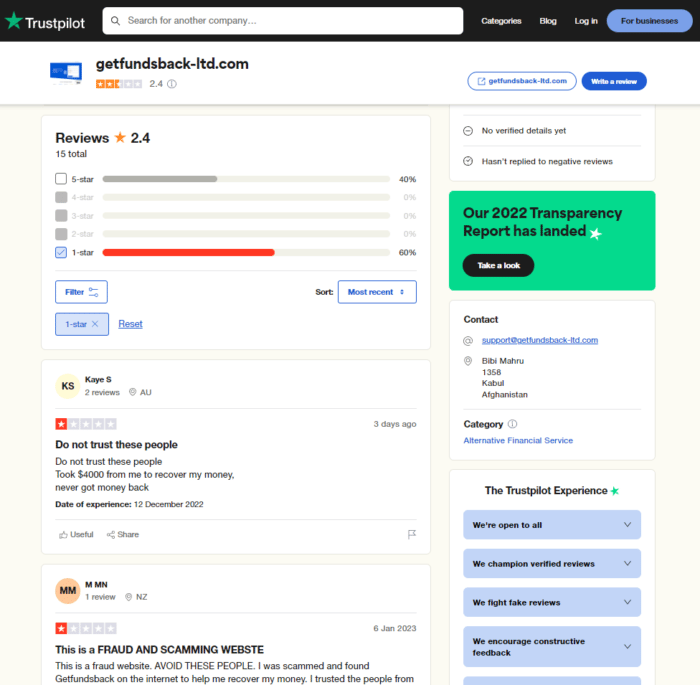The height and width of the screenshot is (685, 700).
Task: Click the No verified details icon
Action: pyautogui.click(x=468, y=131)
